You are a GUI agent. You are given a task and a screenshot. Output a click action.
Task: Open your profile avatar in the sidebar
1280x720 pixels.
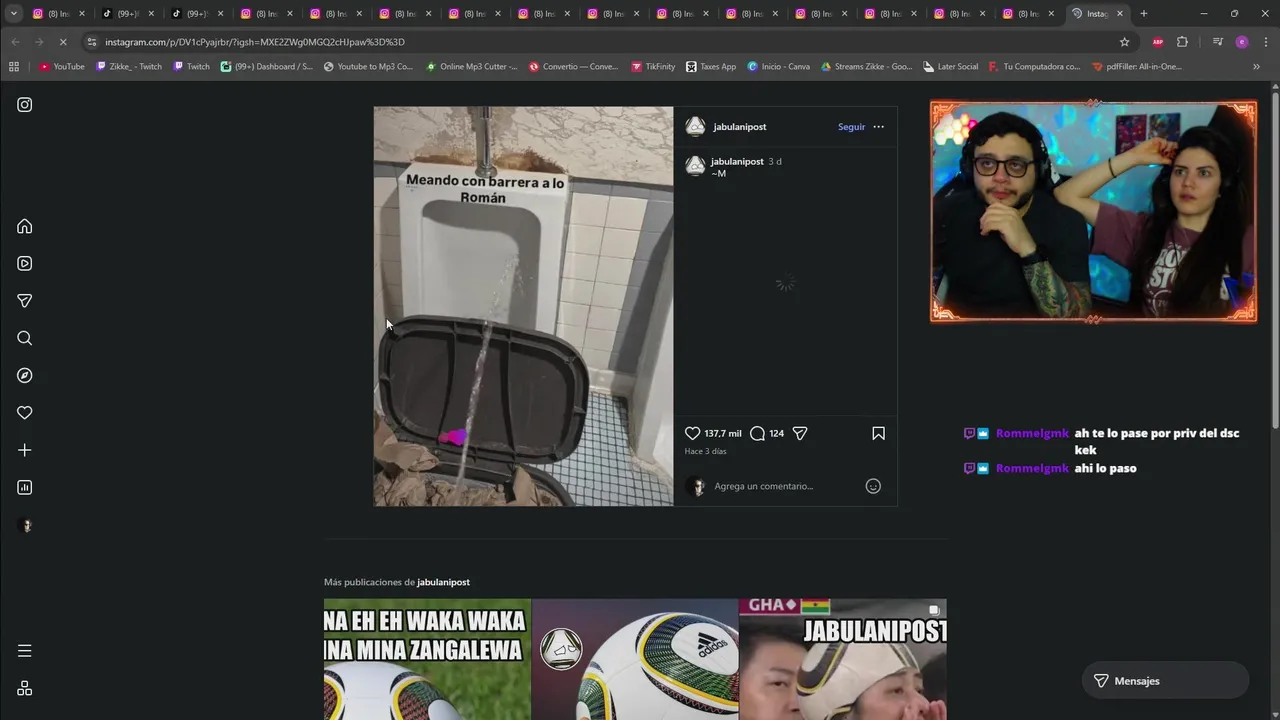point(25,525)
